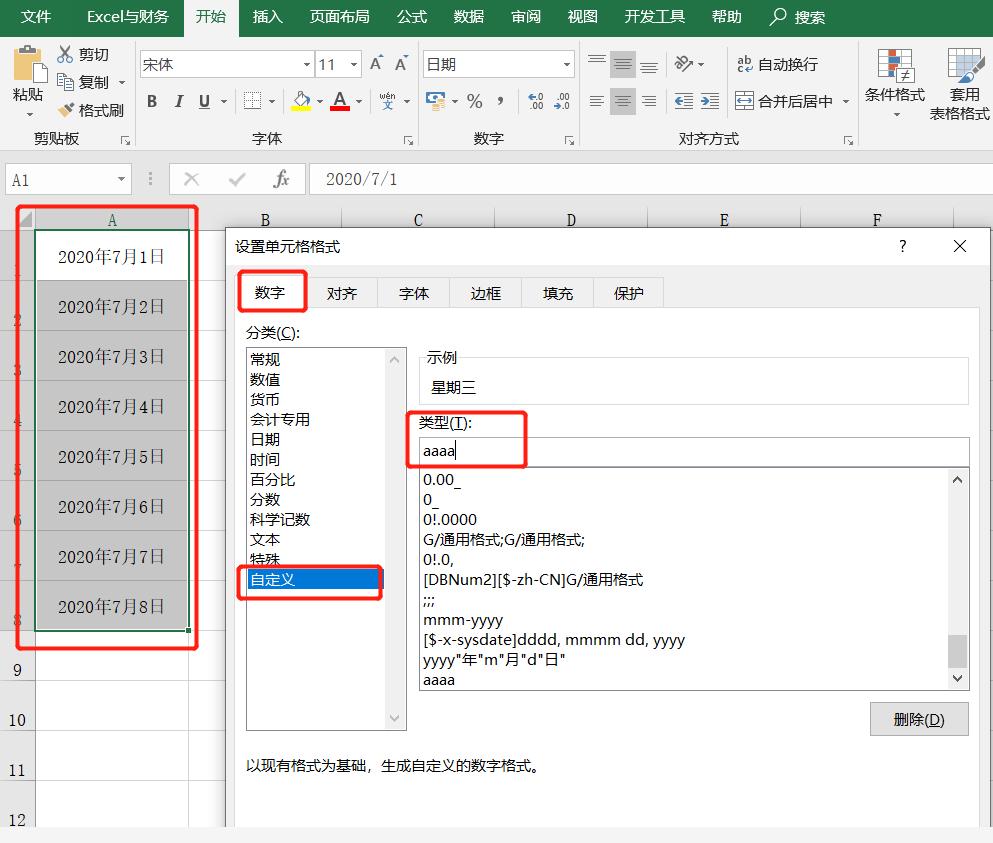Pick the yellow fill color swatch
Viewport: 993px width, 843px height.
point(302,101)
